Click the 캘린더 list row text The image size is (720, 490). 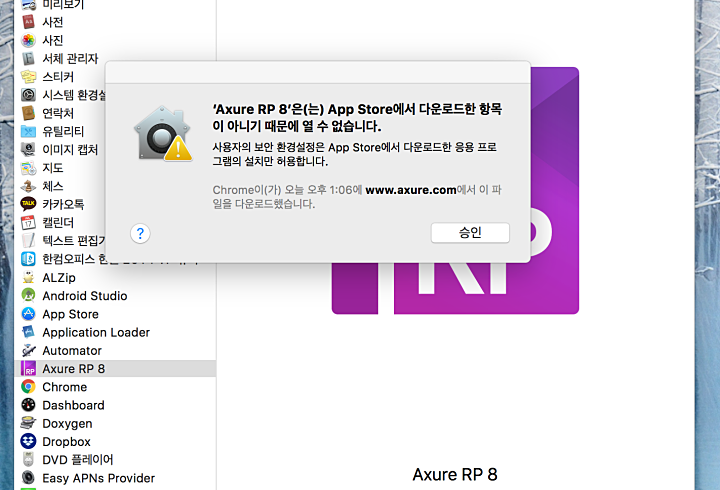pos(58,223)
